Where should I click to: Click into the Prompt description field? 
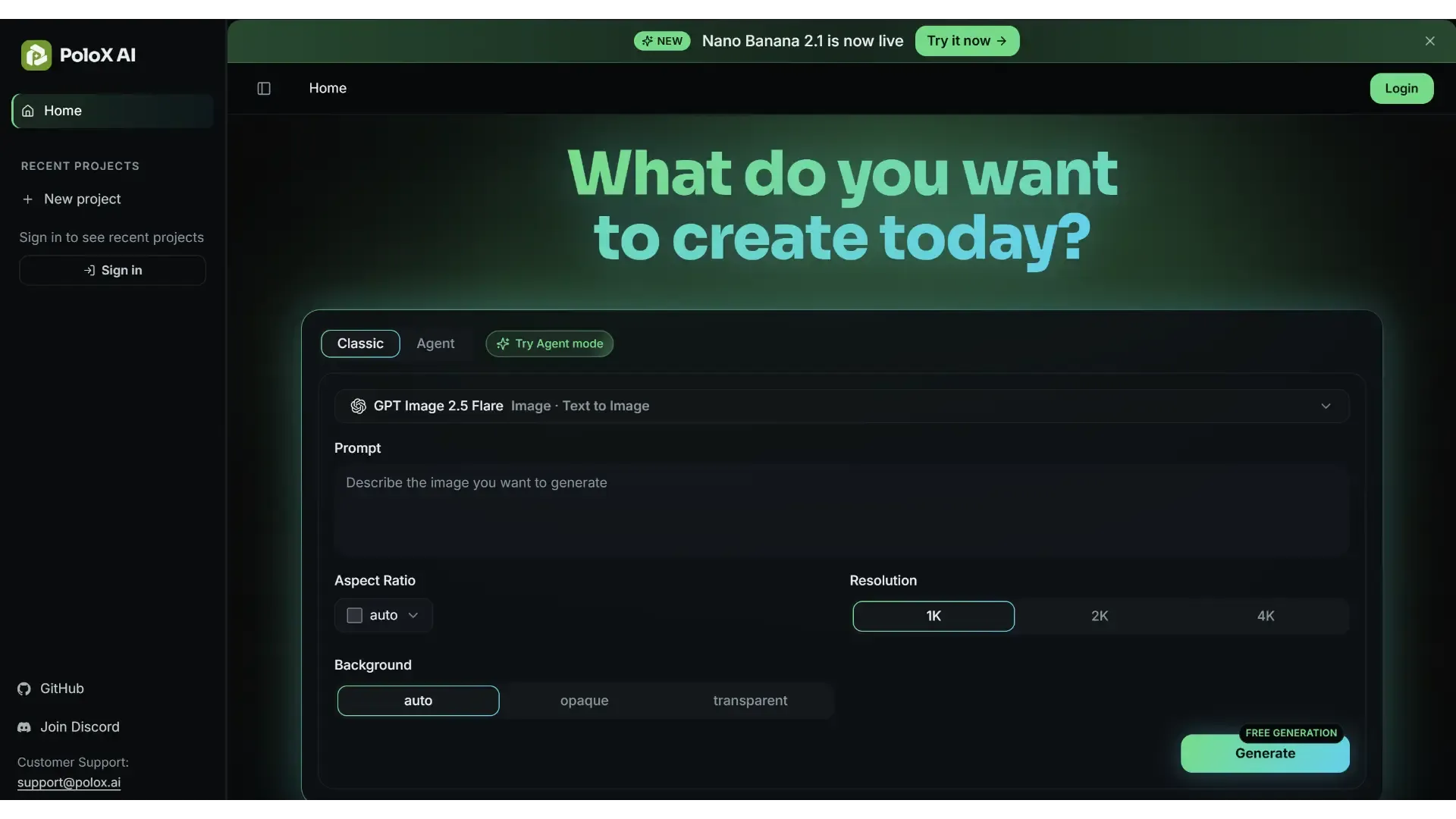point(842,510)
